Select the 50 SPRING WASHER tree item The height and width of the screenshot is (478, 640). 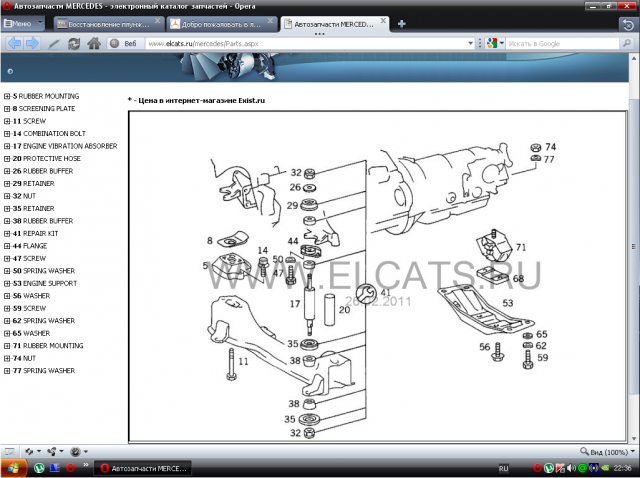coord(44,271)
